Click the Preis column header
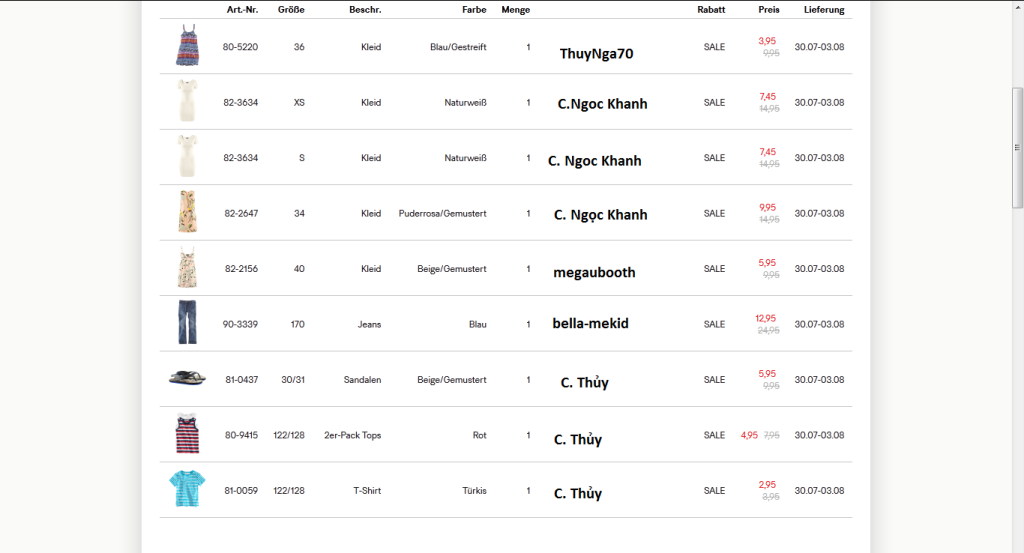The width and height of the screenshot is (1024, 553). point(768,9)
